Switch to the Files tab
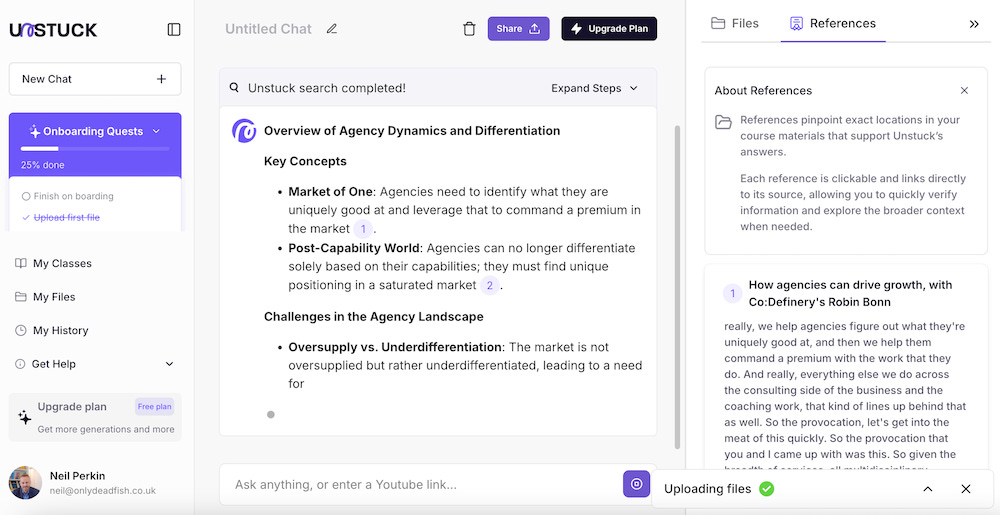The height and width of the screenshot is (515, 1000). 735,24
